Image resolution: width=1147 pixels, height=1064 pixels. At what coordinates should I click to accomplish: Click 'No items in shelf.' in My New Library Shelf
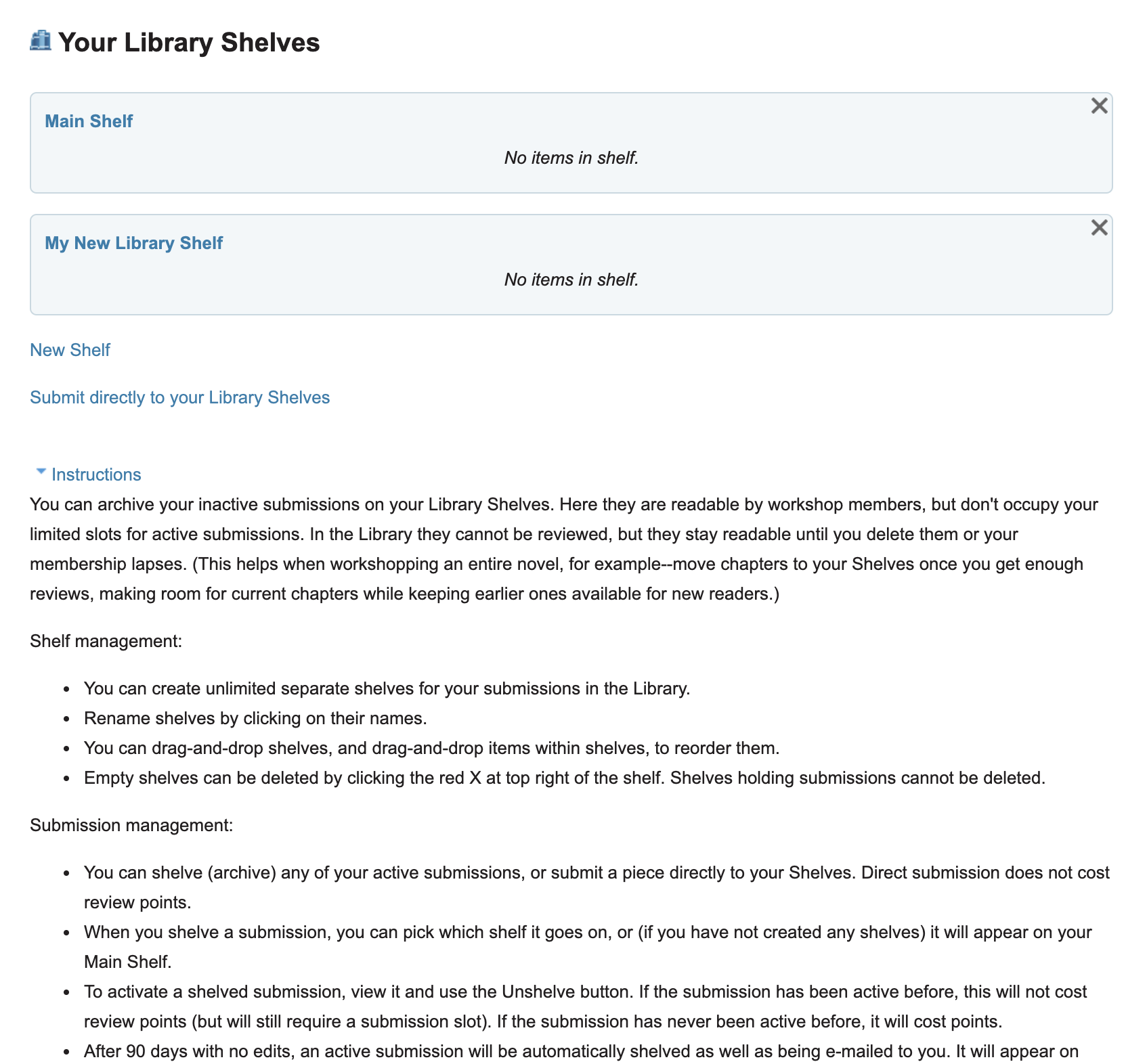tap(571, 280)
